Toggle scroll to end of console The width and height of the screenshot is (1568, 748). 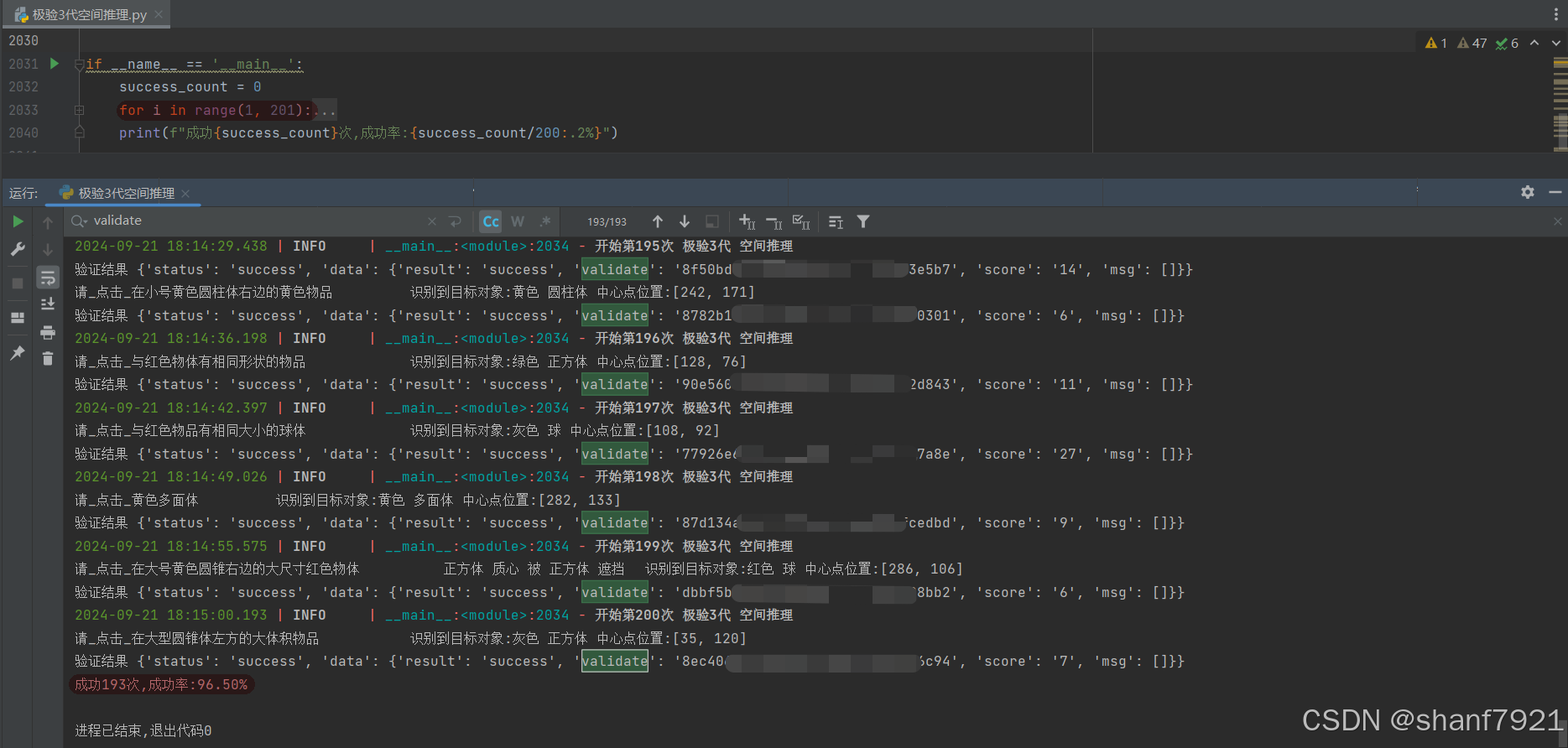(48, 304)
